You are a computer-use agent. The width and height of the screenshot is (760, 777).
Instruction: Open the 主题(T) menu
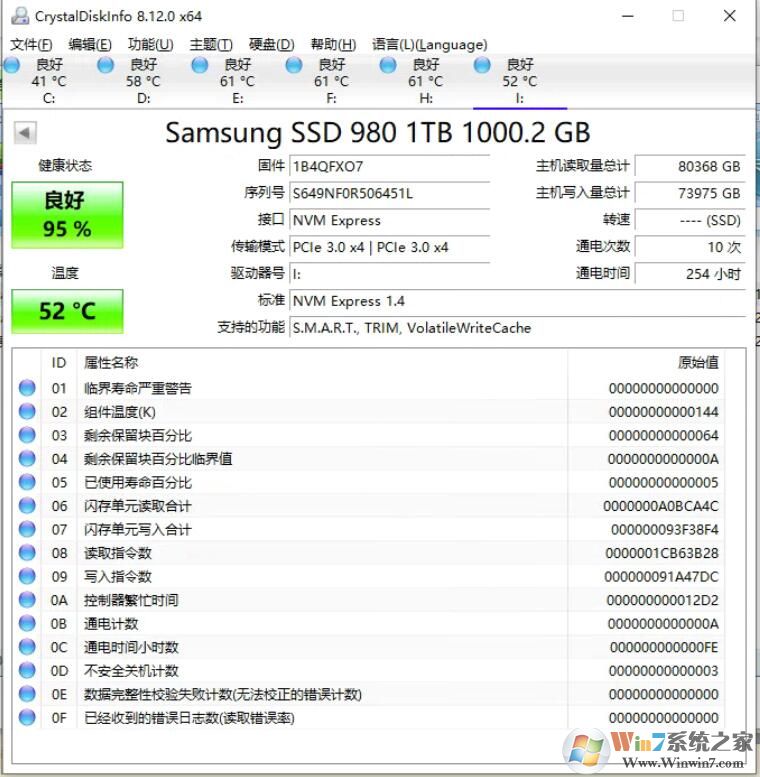click(210, 44)
